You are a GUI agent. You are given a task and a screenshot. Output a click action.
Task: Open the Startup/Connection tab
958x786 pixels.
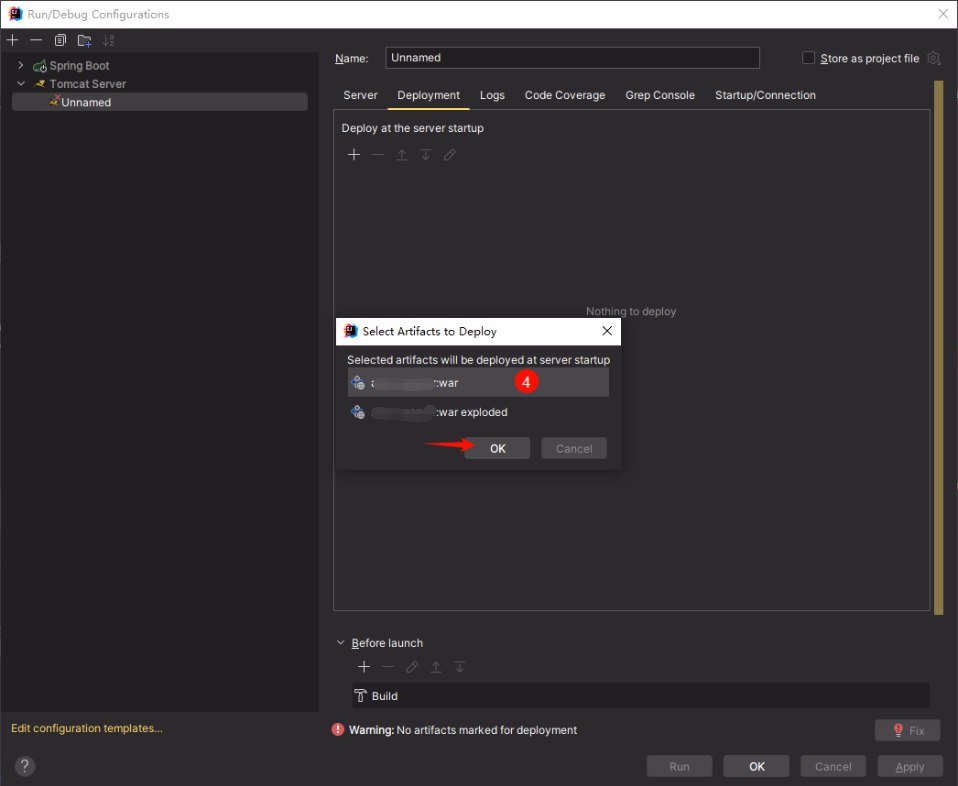[765, 95]
